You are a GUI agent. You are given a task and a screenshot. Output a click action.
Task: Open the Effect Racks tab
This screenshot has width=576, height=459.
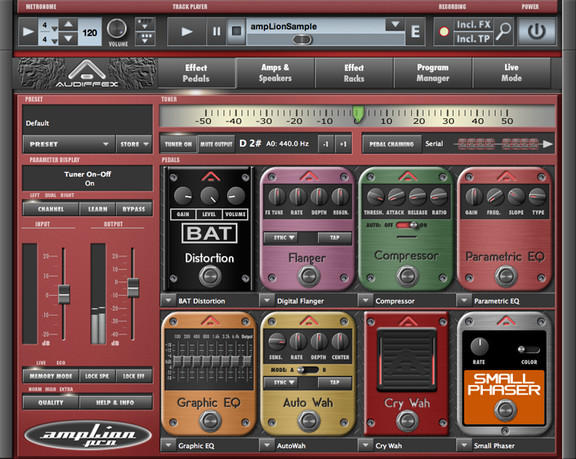354,73
